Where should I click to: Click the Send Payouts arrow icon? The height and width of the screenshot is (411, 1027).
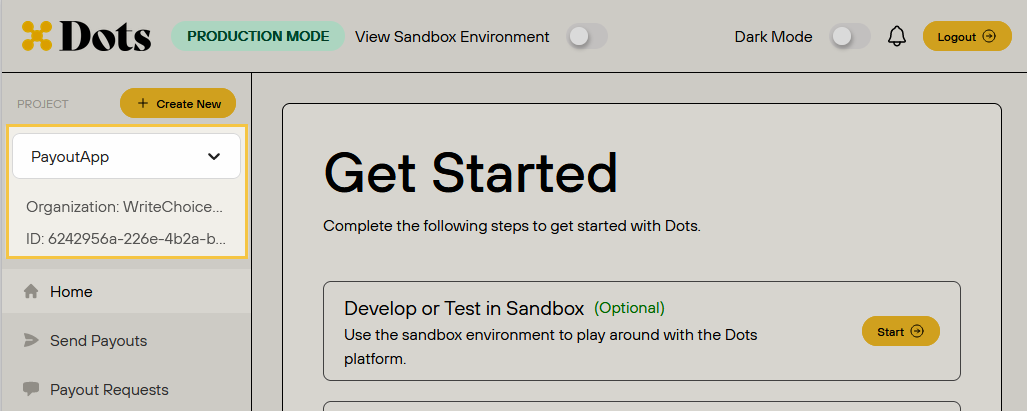pyautogui.click(x=31, y=340)
